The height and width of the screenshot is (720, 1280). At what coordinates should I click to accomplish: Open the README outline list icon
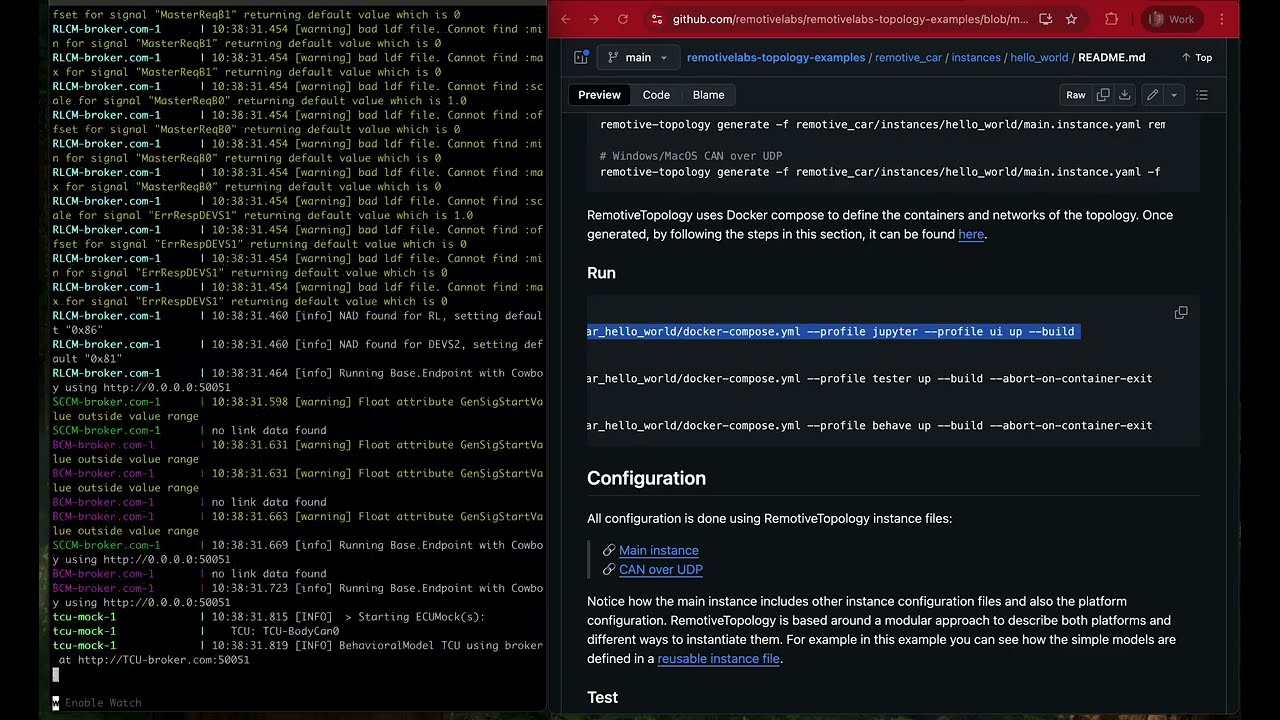coord(1202,95)
